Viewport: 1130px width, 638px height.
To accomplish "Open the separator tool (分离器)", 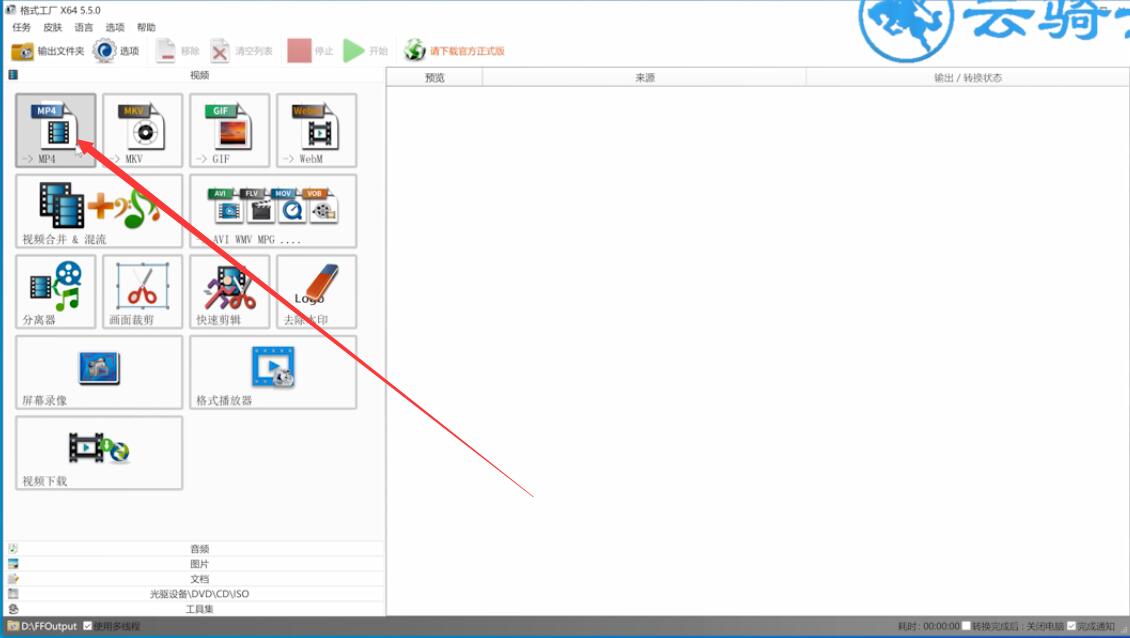I will pyautogui.click(x=55, y=292).
